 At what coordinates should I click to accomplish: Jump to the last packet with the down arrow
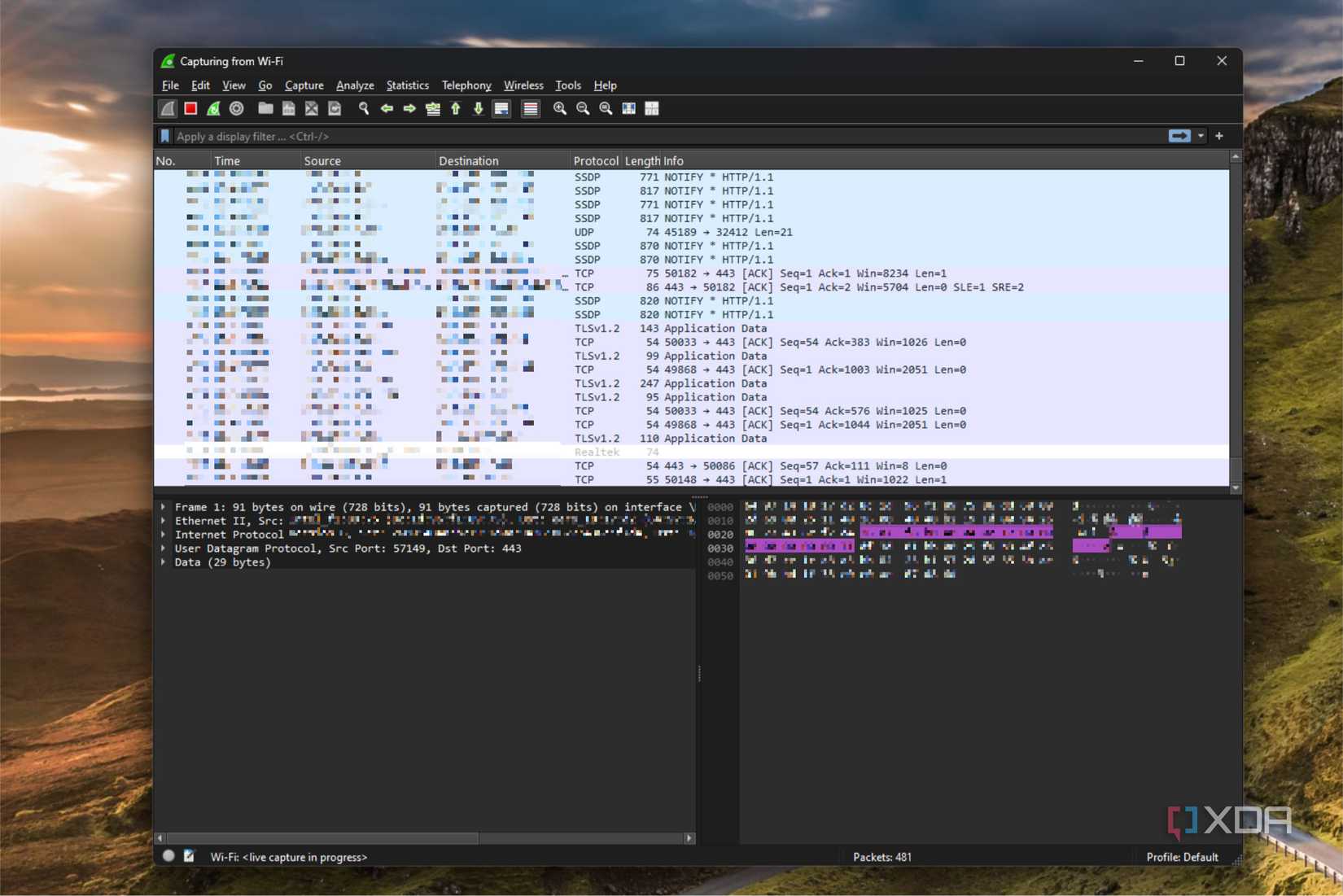[478, 108]
